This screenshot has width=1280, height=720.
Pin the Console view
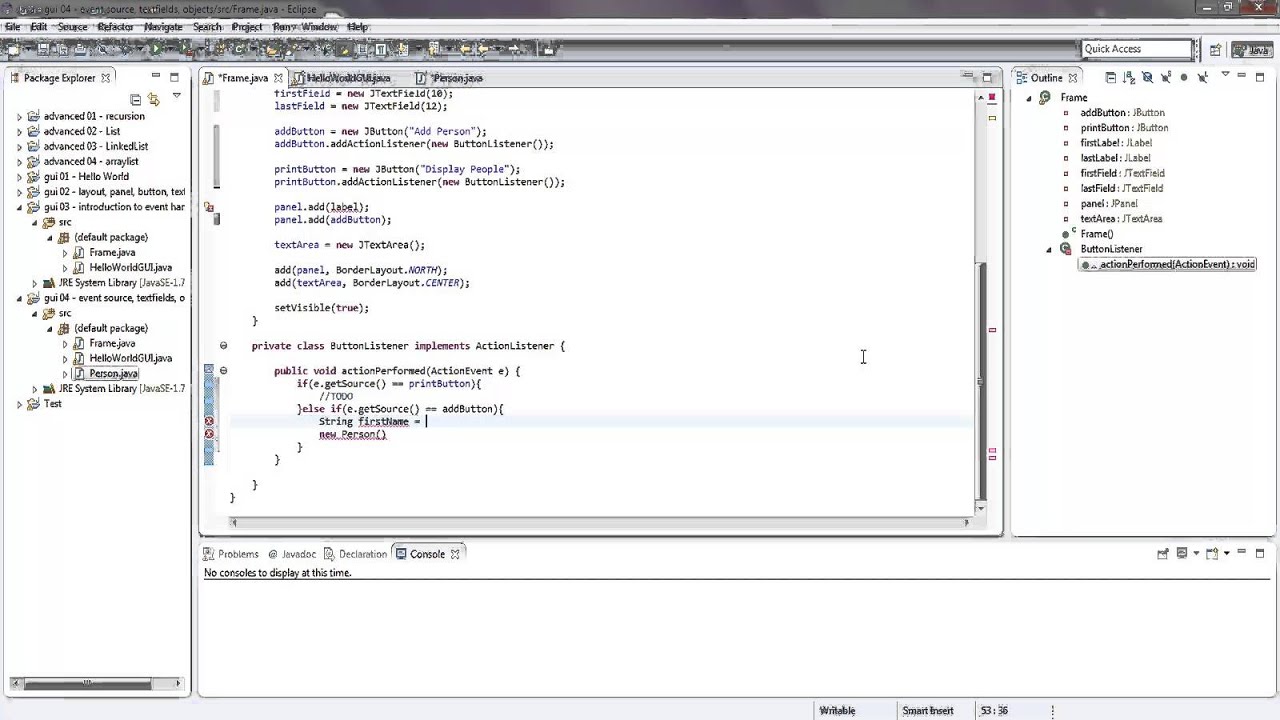point(1163,553)
